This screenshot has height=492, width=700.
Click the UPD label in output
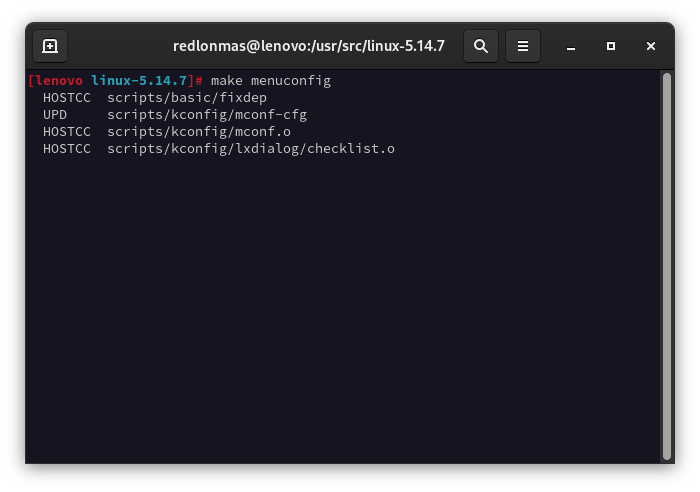[55, 115]
